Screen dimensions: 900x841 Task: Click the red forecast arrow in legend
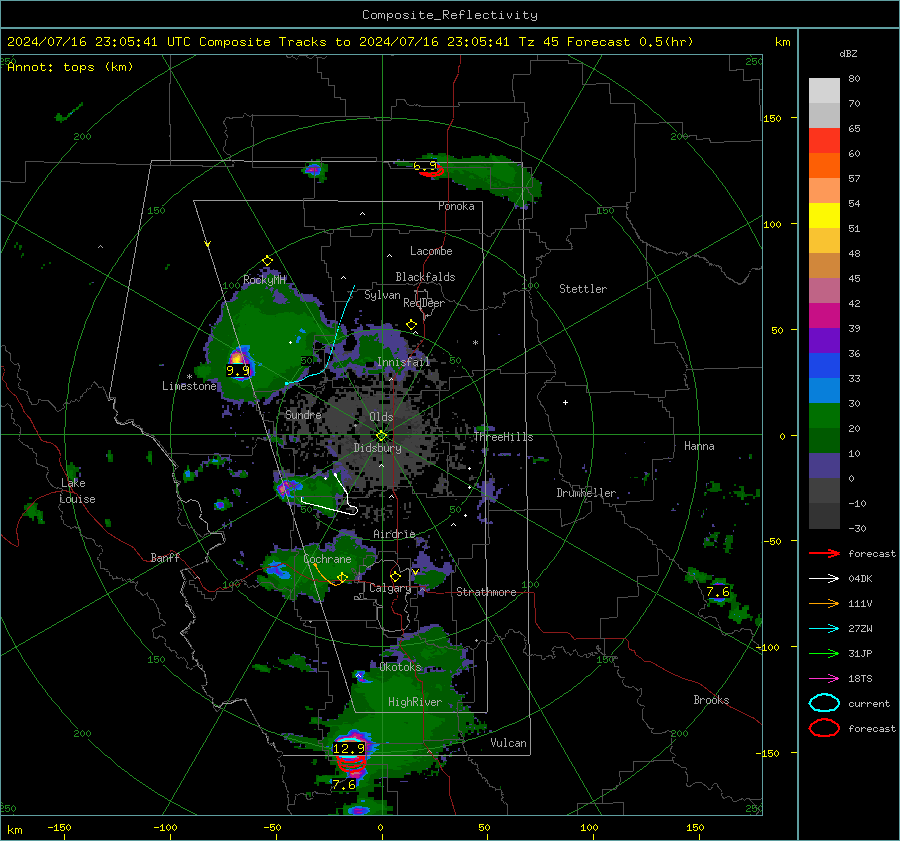point(824,553)
